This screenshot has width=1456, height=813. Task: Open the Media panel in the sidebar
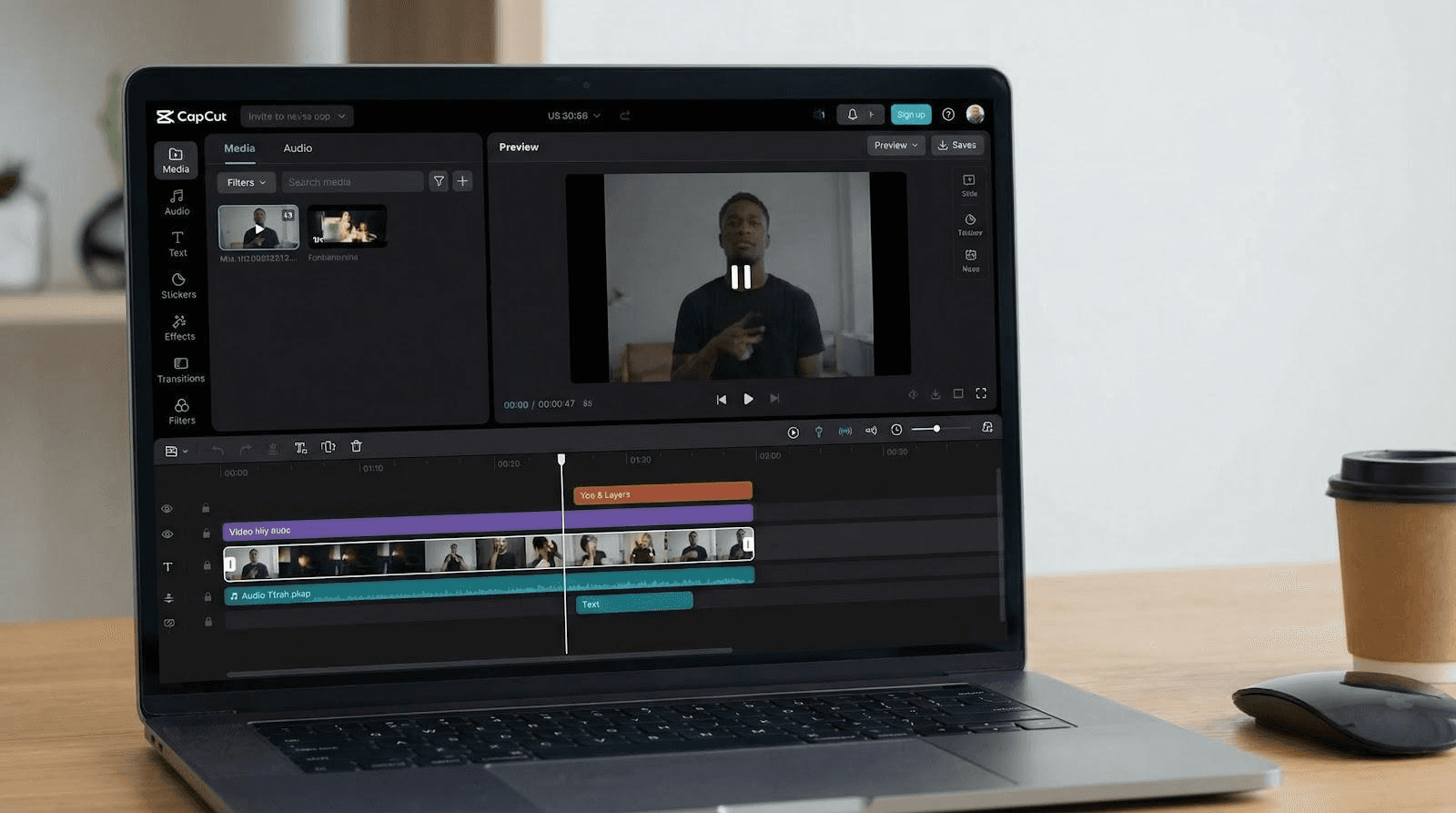176,160
